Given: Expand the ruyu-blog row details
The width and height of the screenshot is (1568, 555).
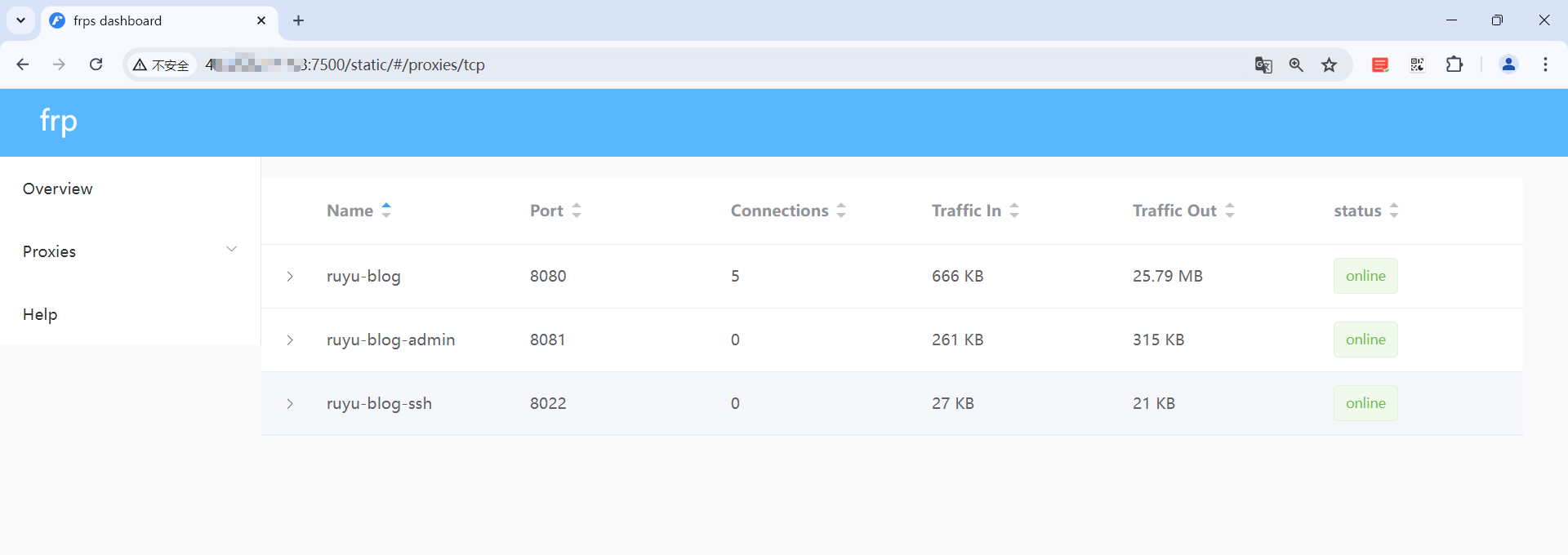Looking at the screenshot, I should pos(290,277).
